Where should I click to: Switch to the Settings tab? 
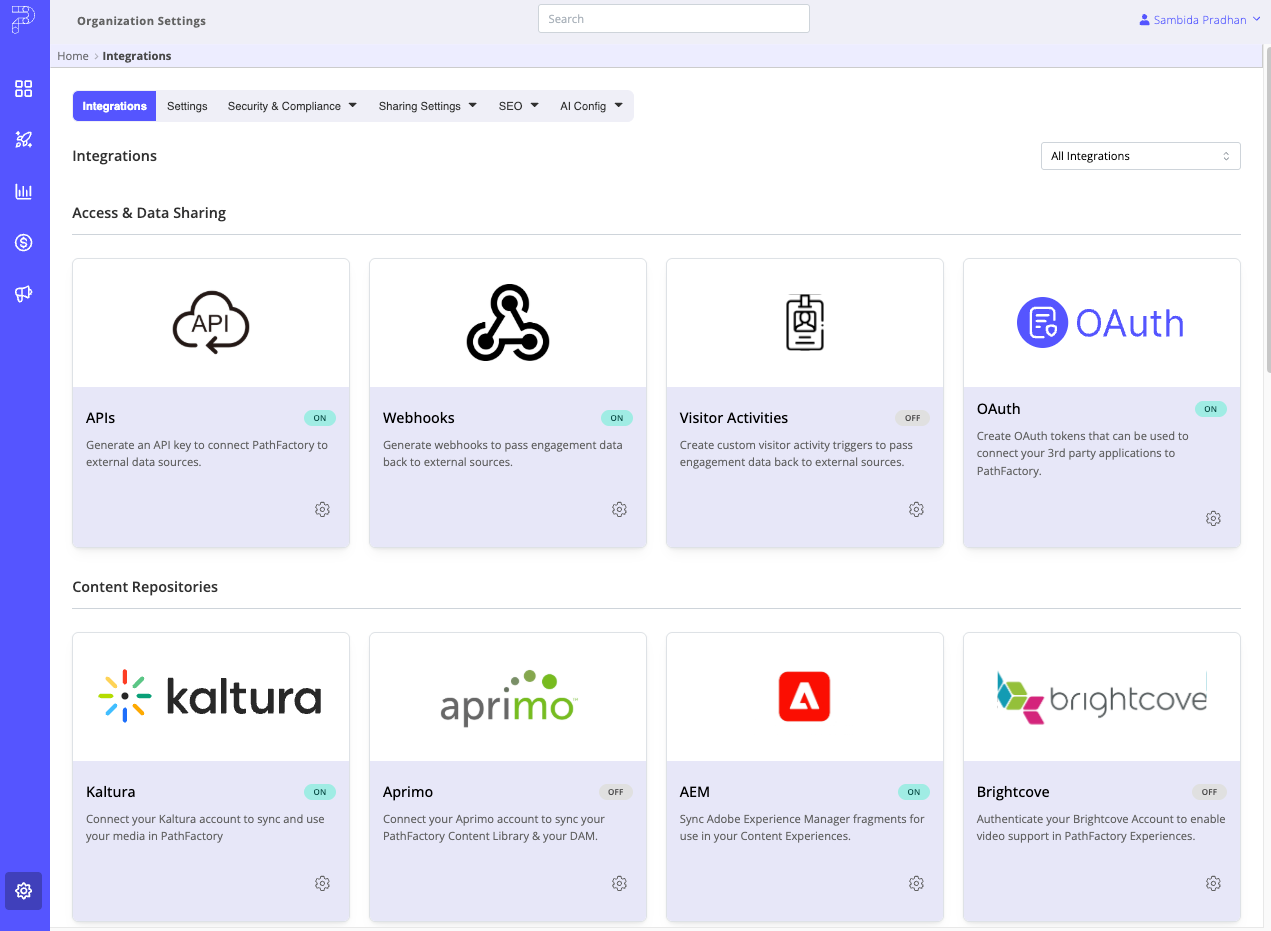pos(187,106)
